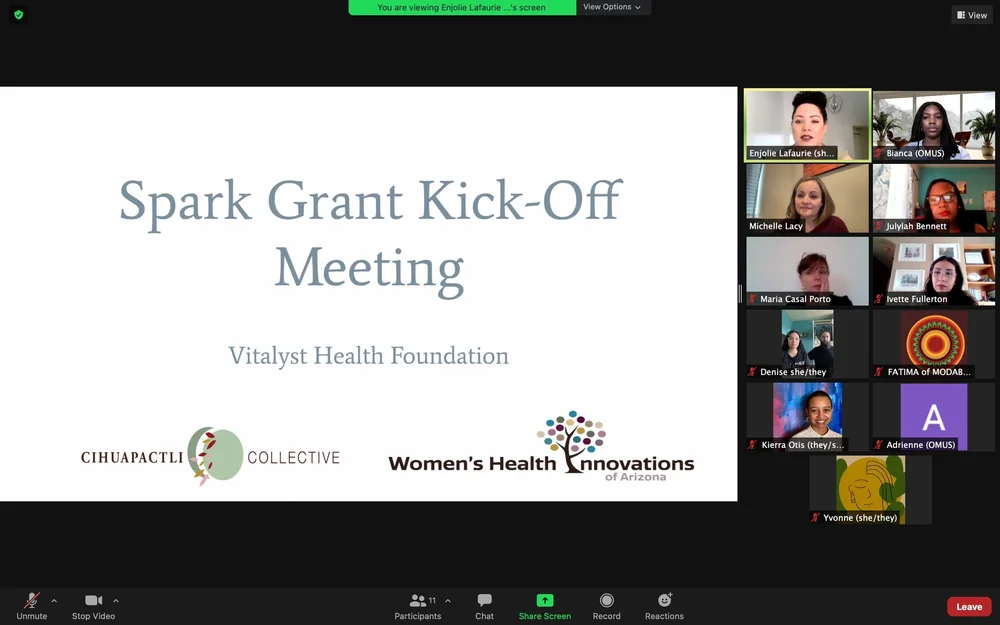Open audio options arrow next to Unmute
1000x625 pixels.
coord(54,601)
